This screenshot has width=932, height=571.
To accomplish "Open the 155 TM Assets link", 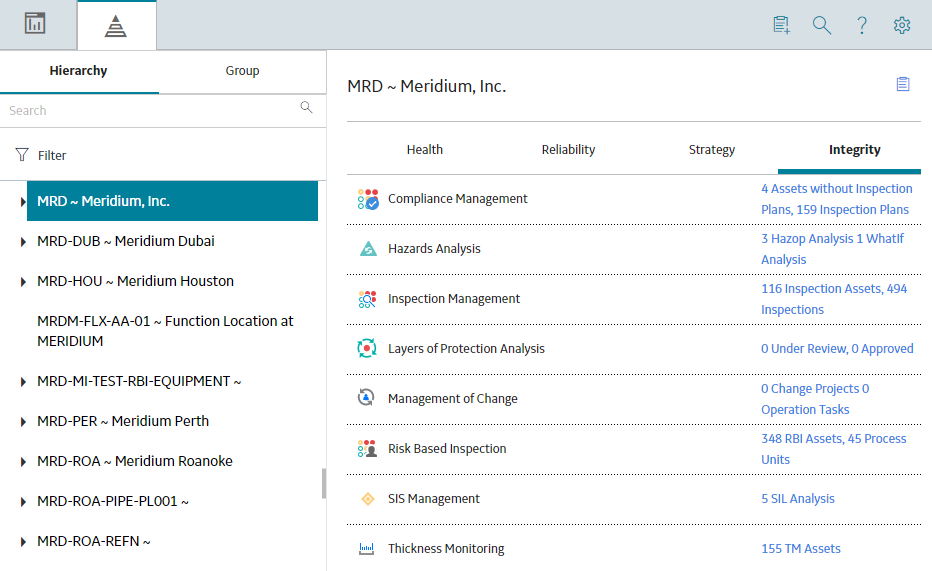I will click(801, 548).
